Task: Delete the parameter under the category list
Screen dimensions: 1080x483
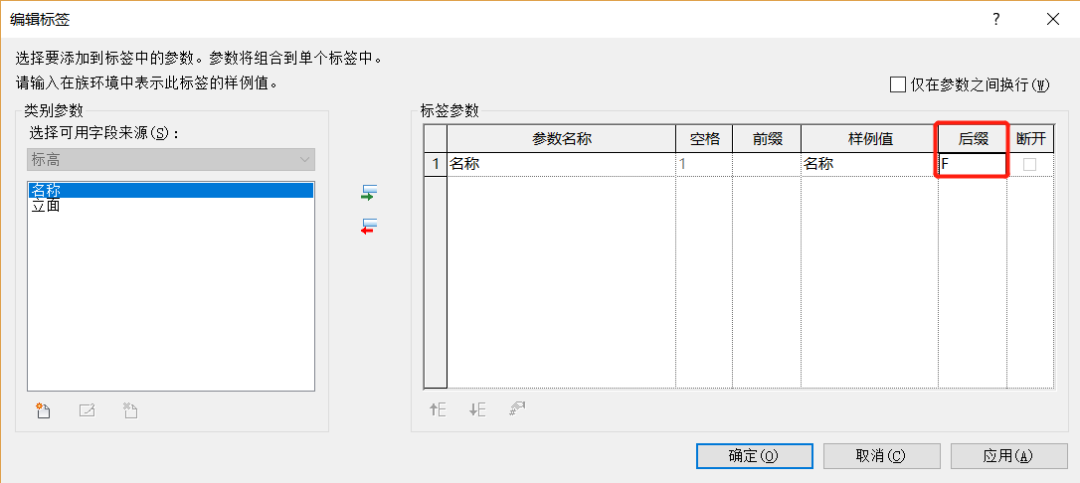Action: (x=130, y=411)
